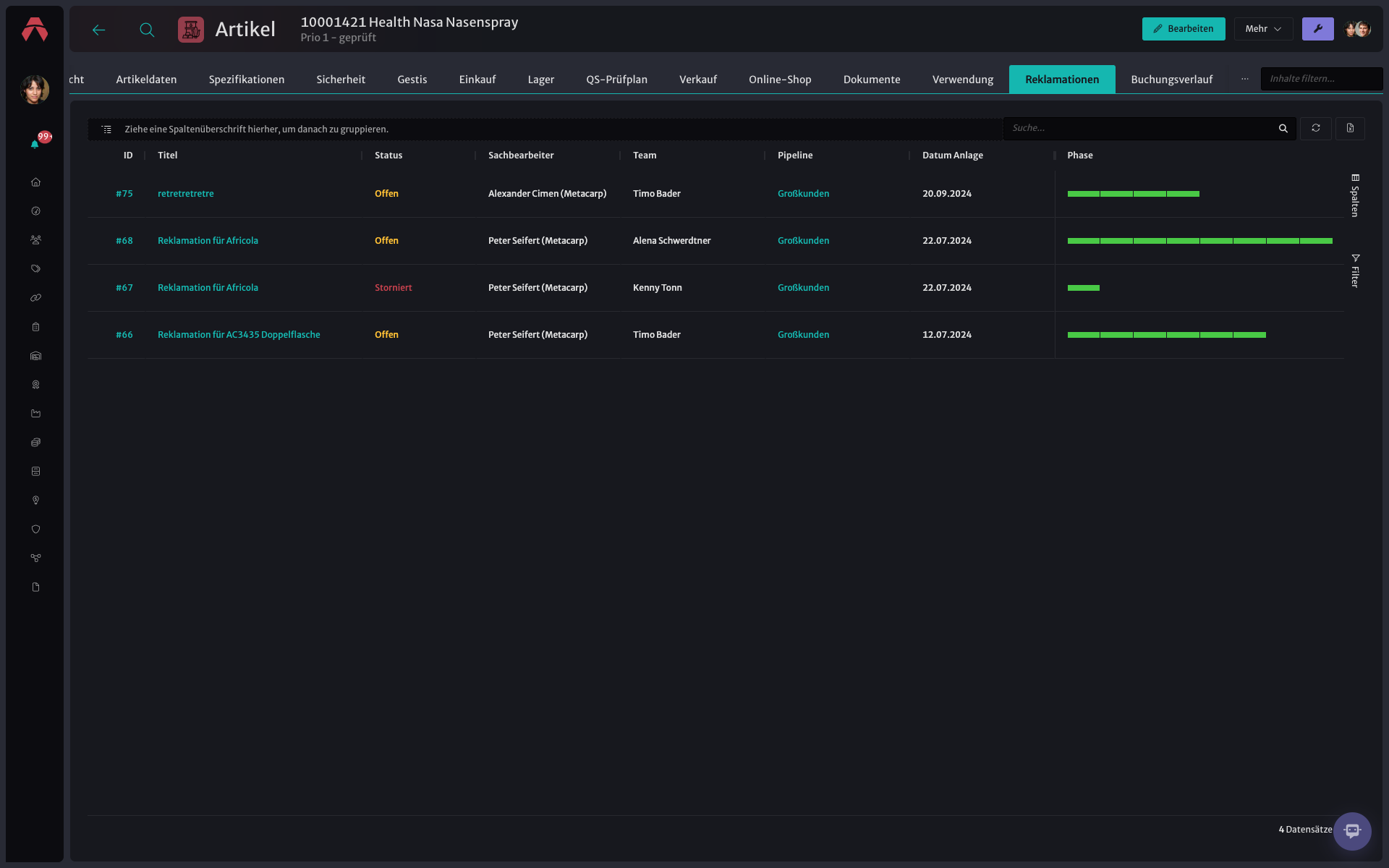Screen dimensions: 1389x868
Task: Open the chat assistant bubble icon
Action: click(1352, 831)
